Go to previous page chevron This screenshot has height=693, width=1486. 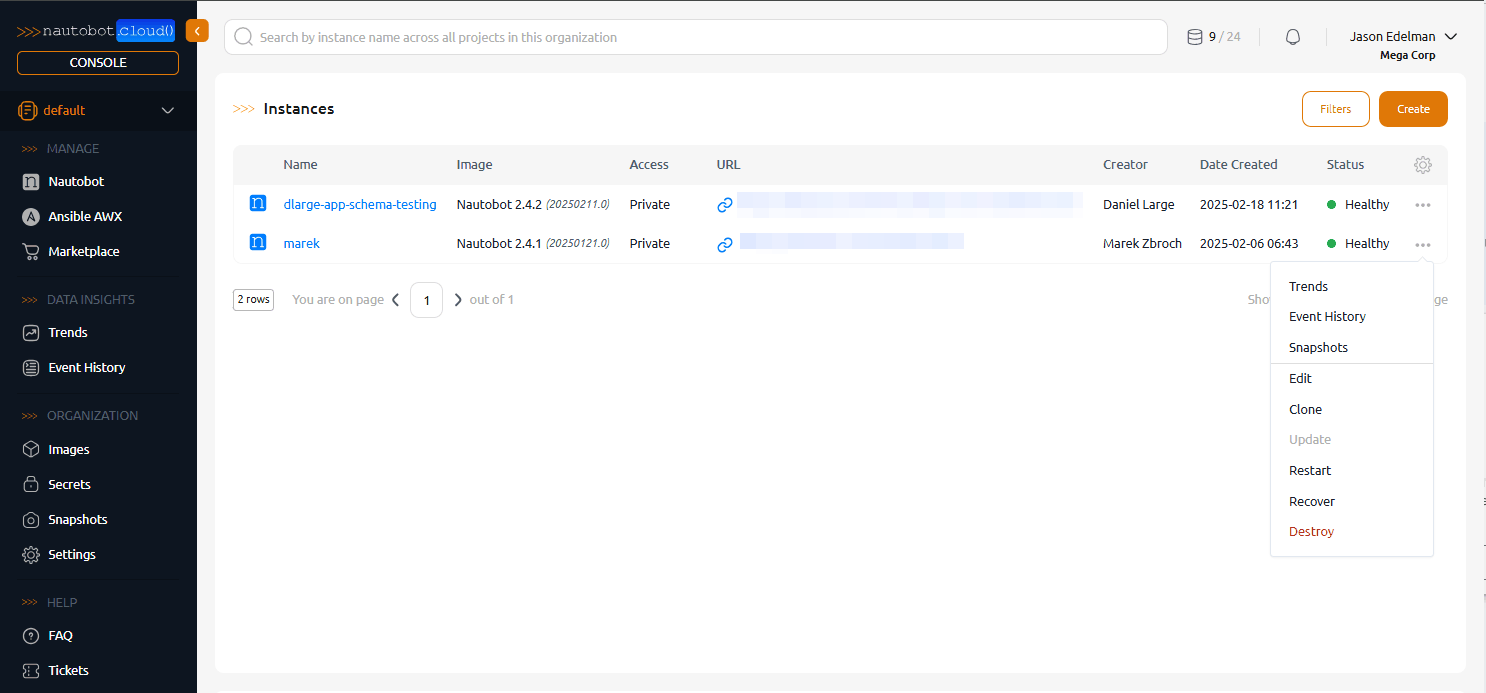coord(396,300)
